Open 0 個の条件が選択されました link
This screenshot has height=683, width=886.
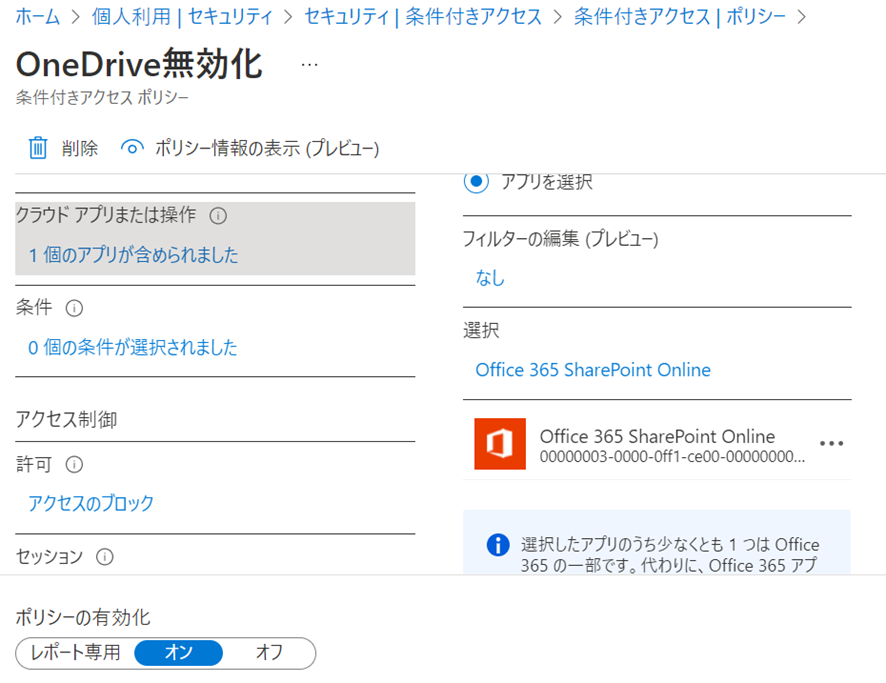point(133,347)
